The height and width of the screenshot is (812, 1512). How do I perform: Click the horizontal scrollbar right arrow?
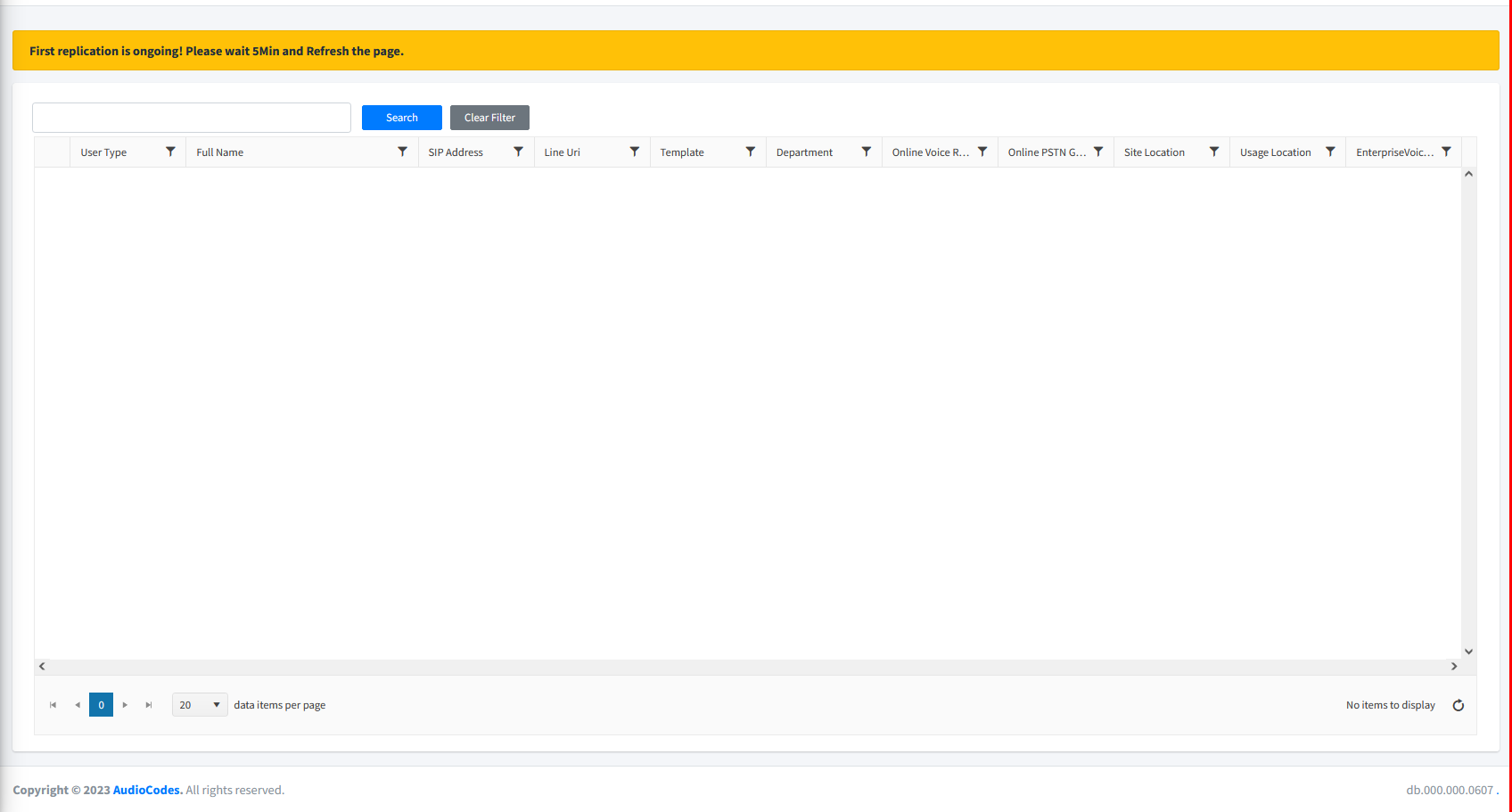tap(1454, 667)
